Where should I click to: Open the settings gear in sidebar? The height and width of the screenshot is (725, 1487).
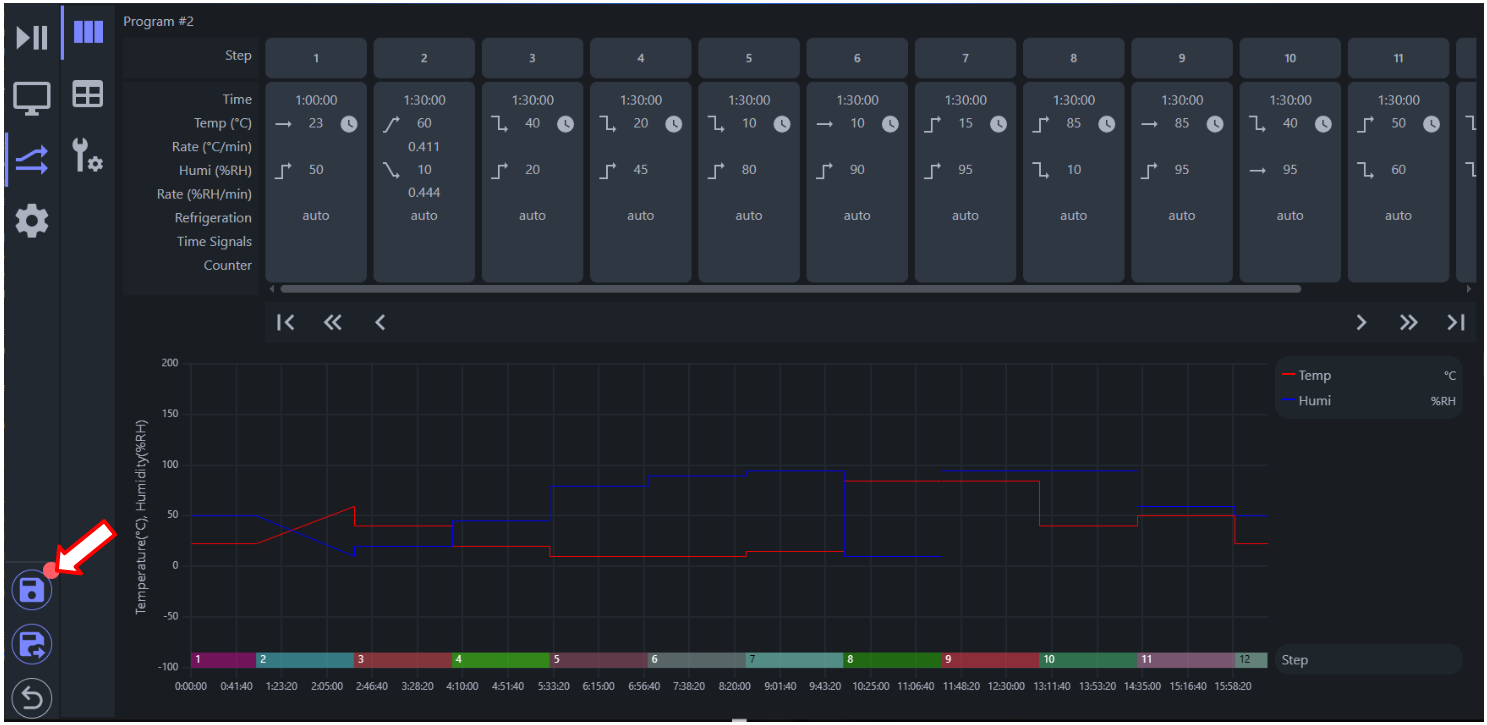click(31, 221)
